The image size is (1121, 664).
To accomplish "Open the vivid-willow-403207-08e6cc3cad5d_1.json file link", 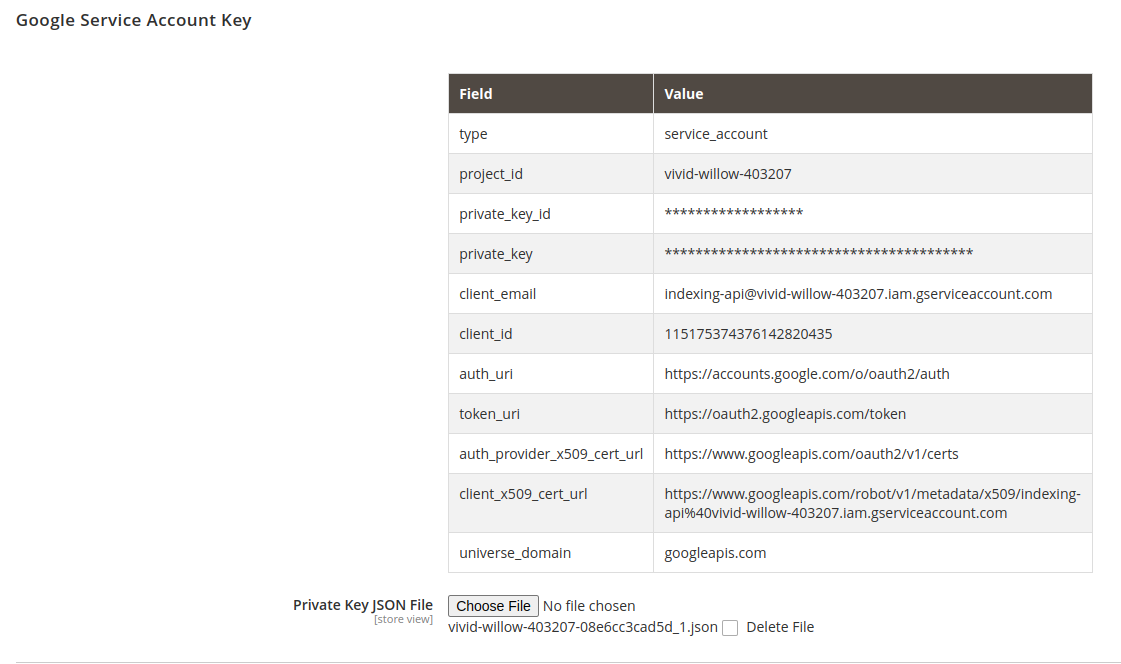I will tap(583, 628).
